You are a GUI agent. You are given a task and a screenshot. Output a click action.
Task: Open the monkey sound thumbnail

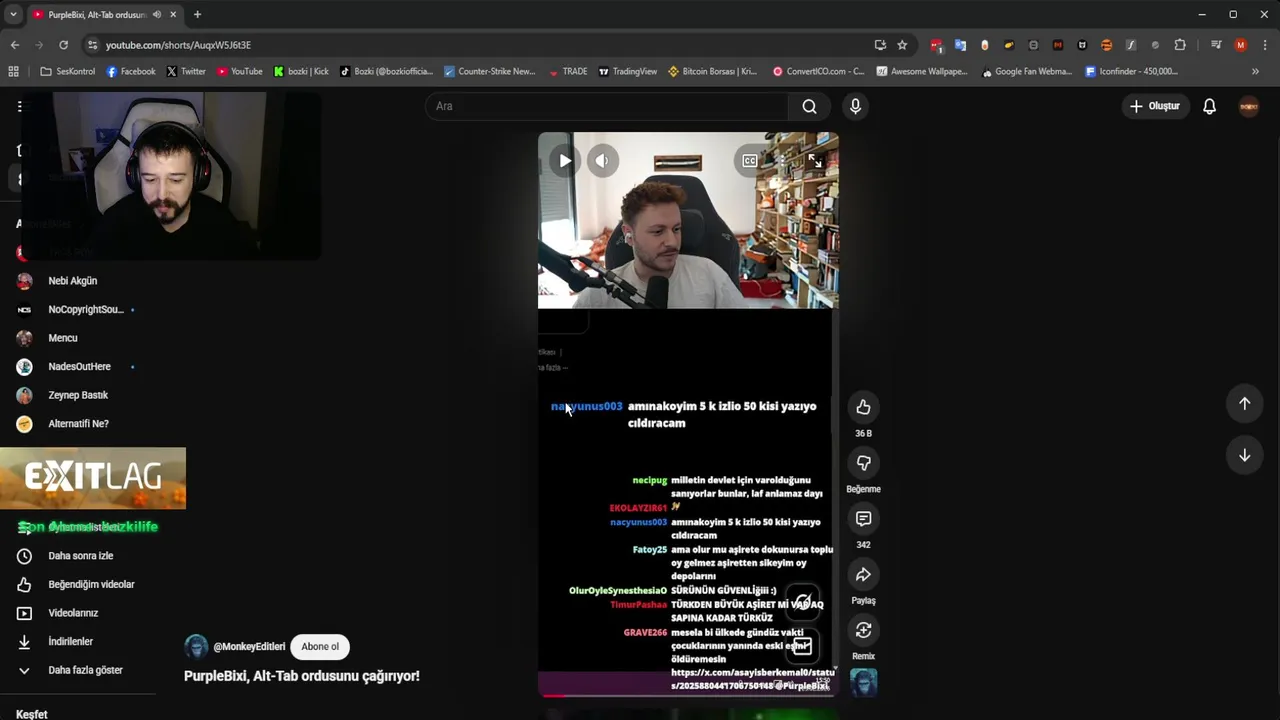863,683
